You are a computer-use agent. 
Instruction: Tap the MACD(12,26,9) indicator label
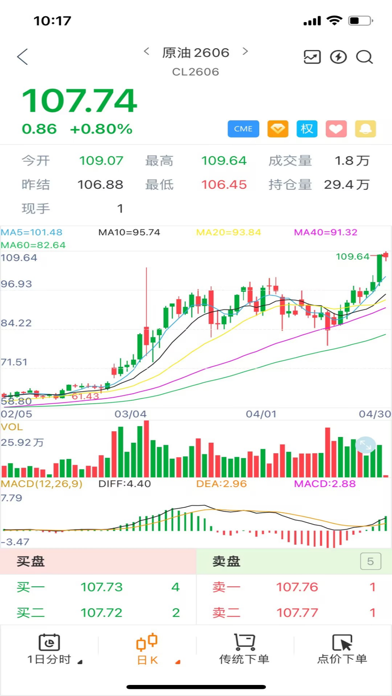point(42,484)
